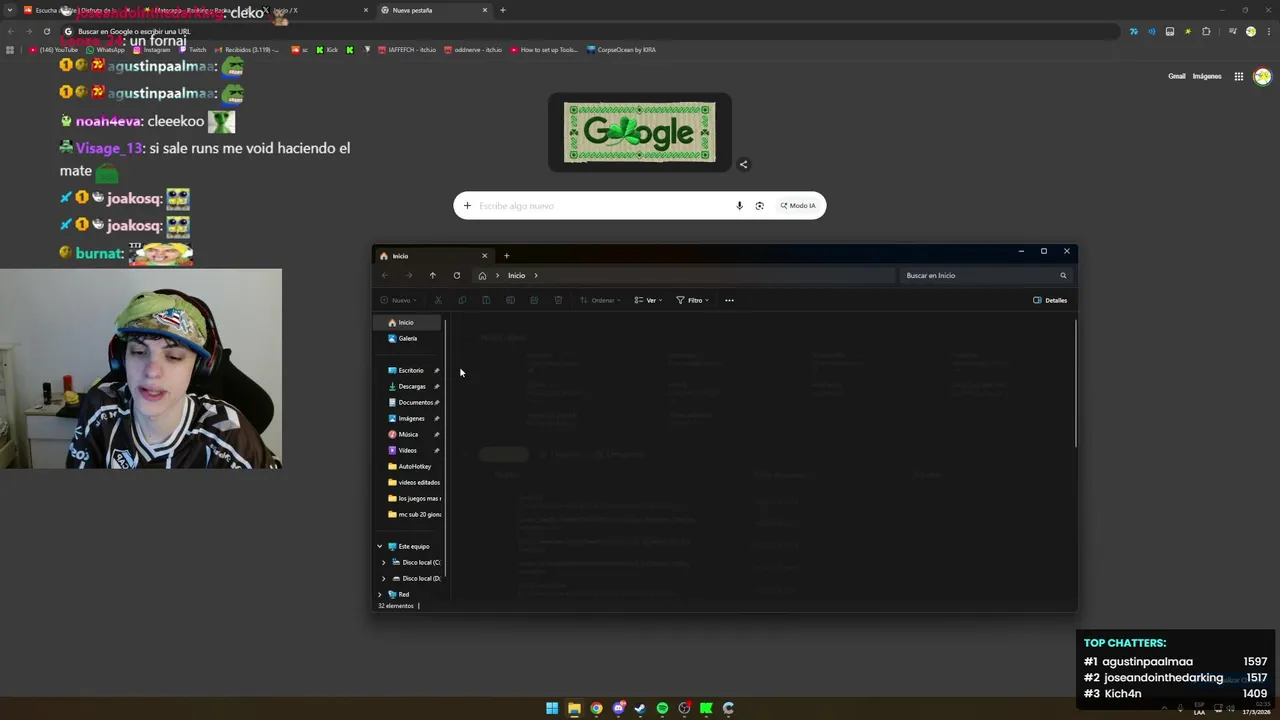1280x720 pixels.
Task: Open the Kick bookmark
Action: click(326, 49)
